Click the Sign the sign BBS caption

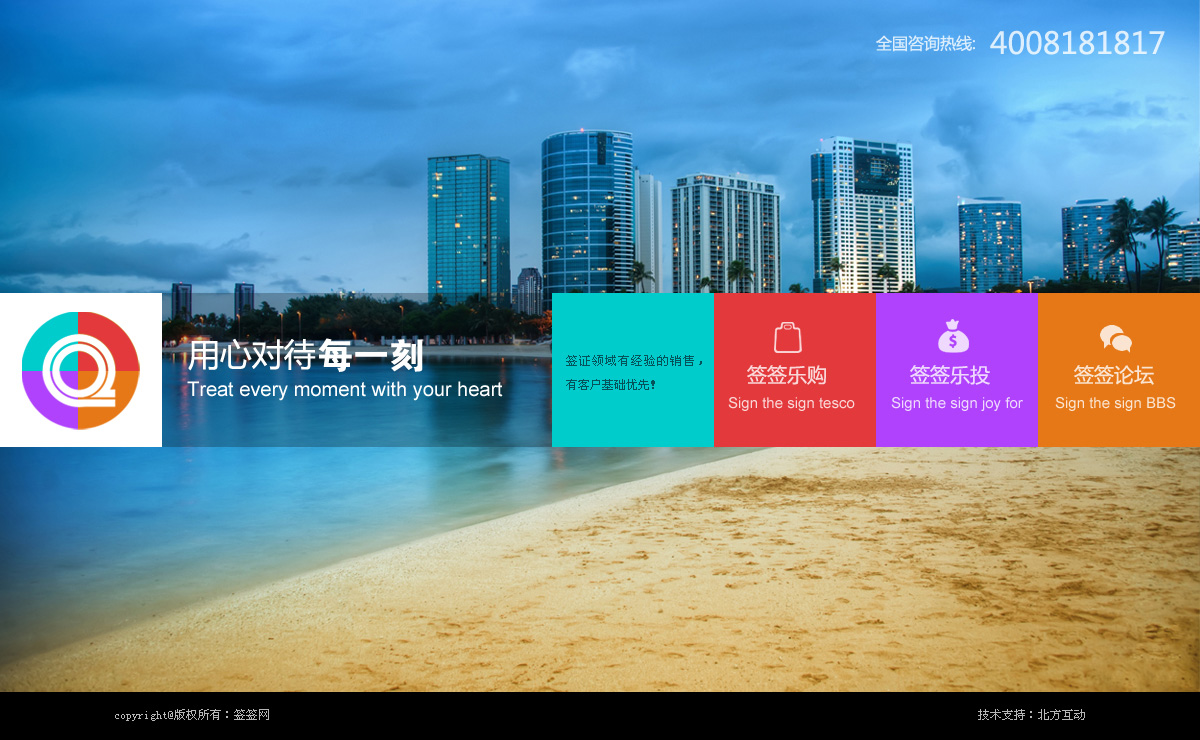coord(1115,404)
